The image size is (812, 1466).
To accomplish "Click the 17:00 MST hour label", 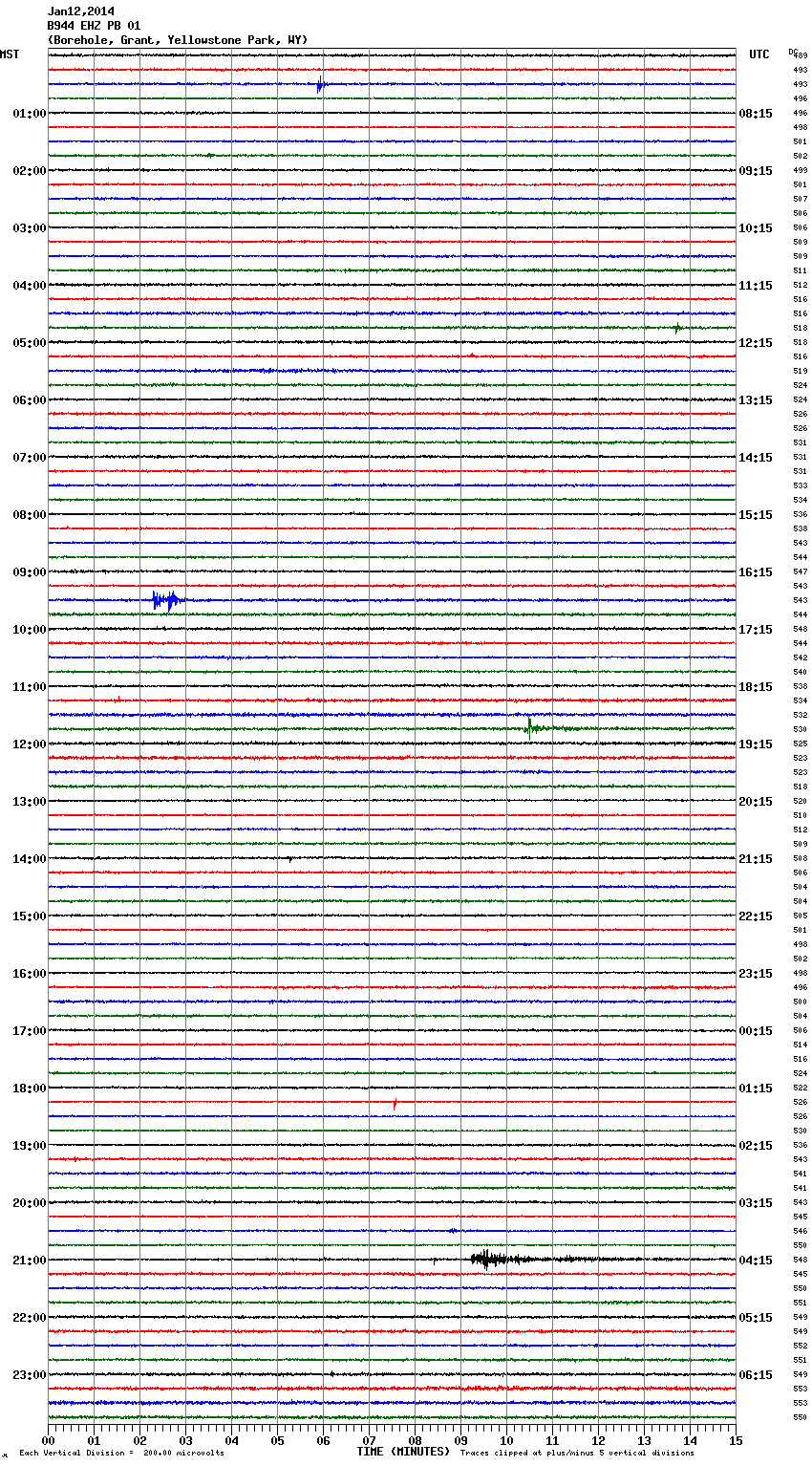I will tap(29, 1031).
